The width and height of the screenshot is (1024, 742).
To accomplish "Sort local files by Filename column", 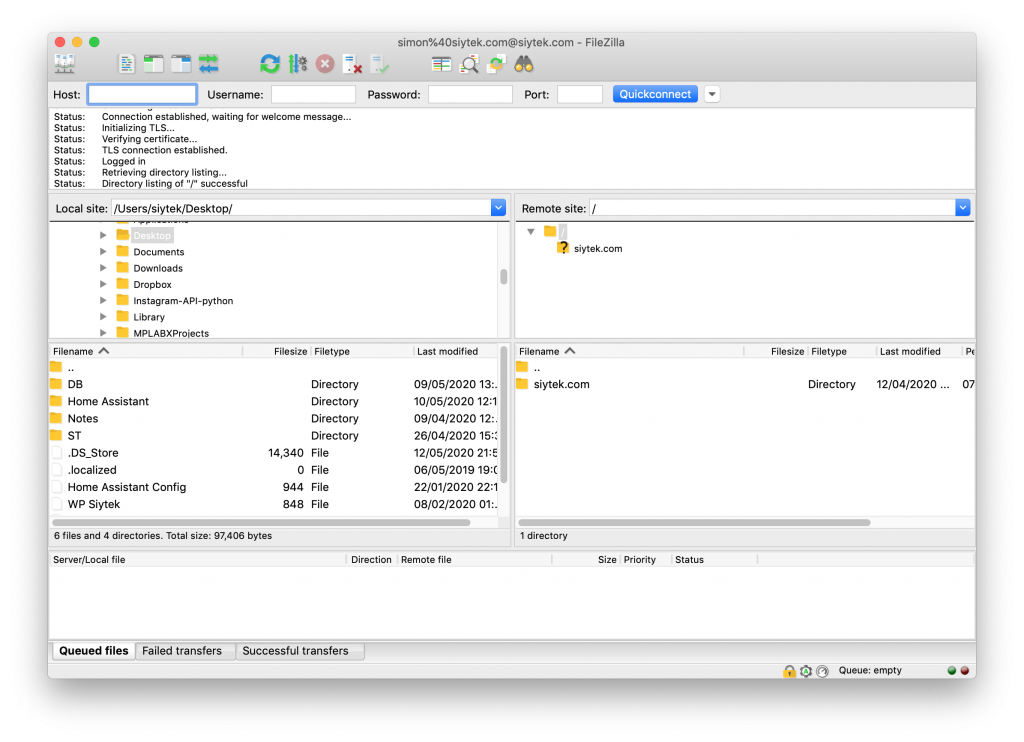I will (x=146, y=351).
